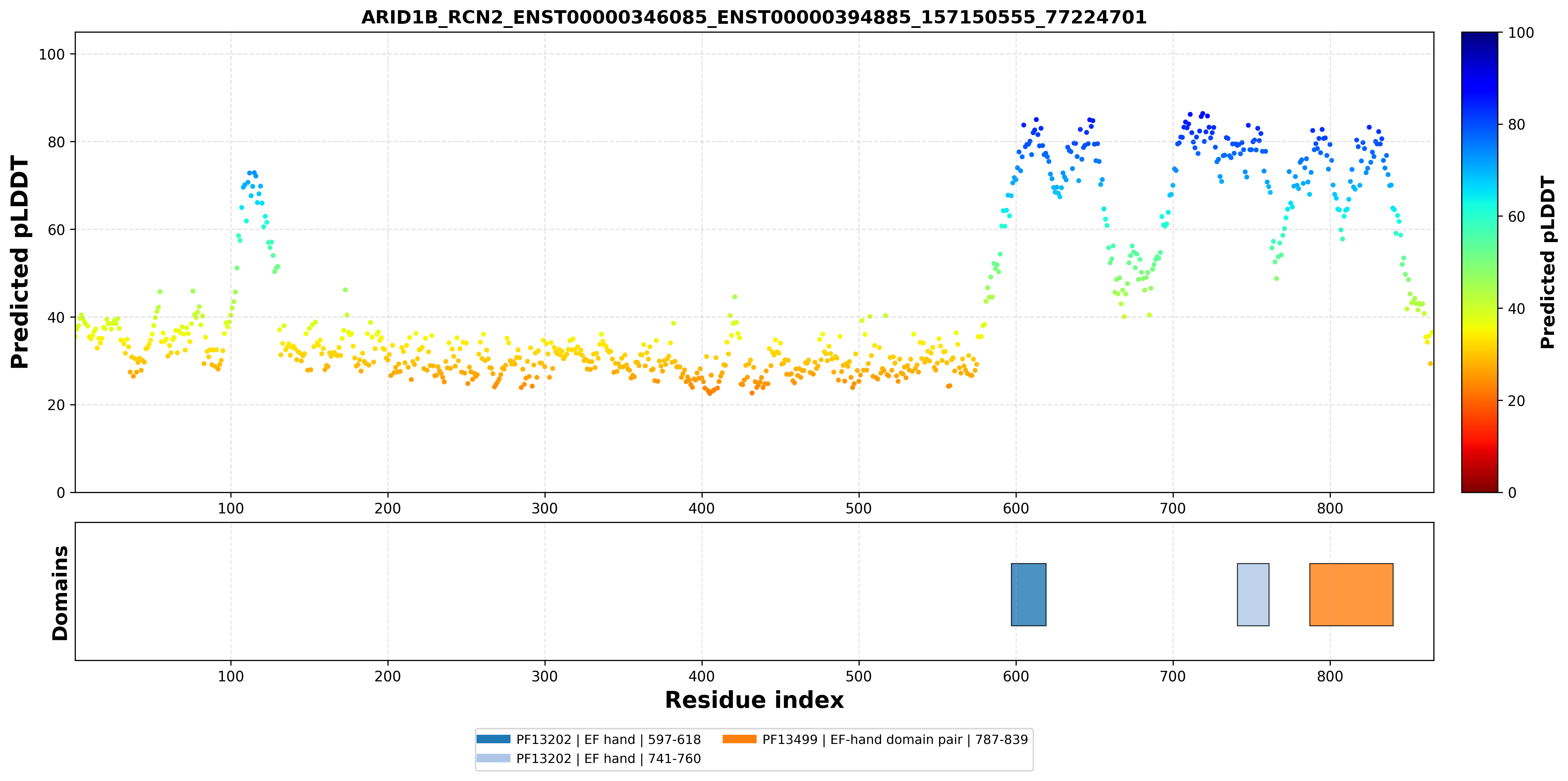Viewport: 1568px width, 781px height.
Task: Click the pLDDT colorbar near value 80
Action: tap(1479, 124)
